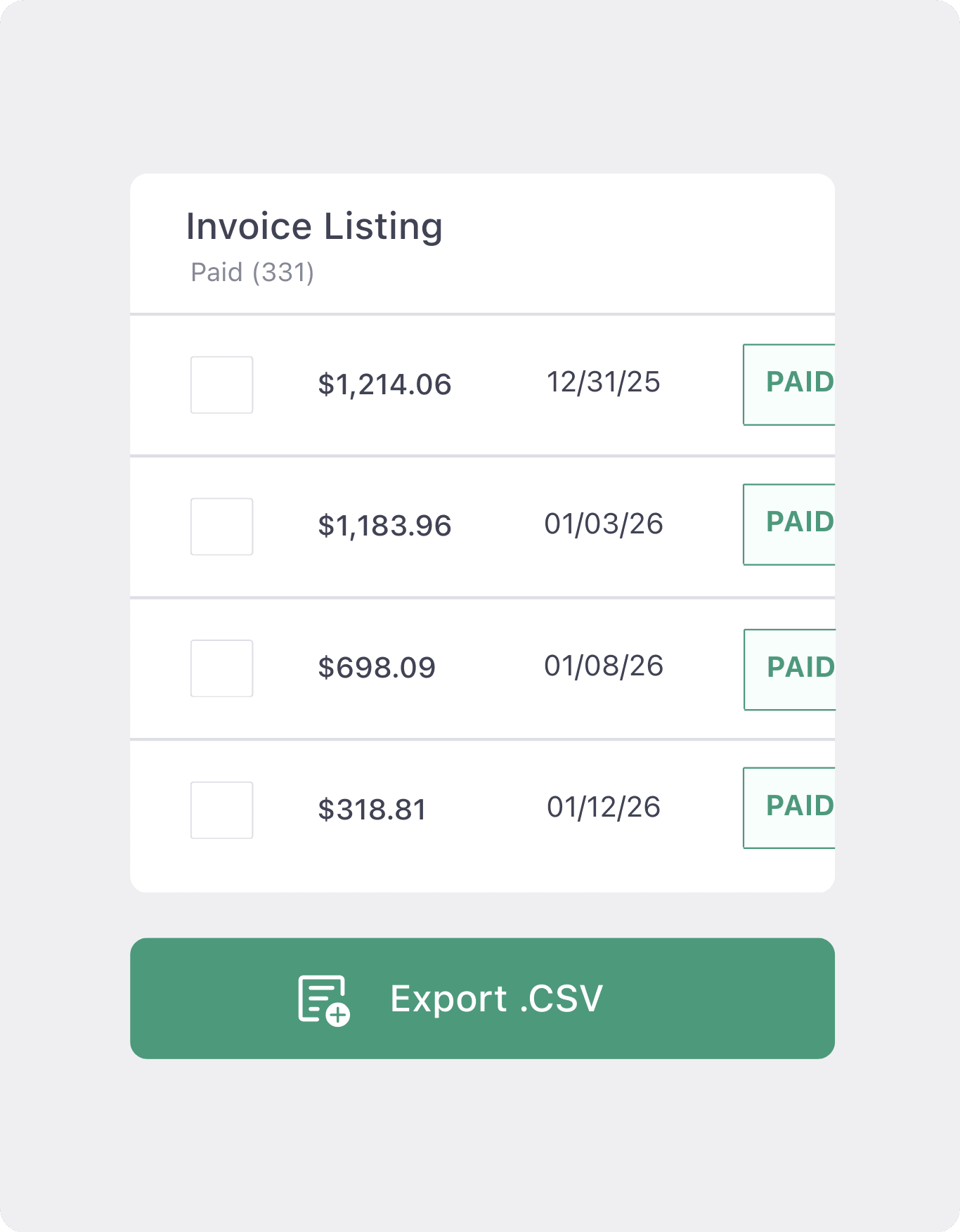The height and width of the screenshot is (1232, 960).
Task: Check the box next to $318.81
Action: [221, 810]
